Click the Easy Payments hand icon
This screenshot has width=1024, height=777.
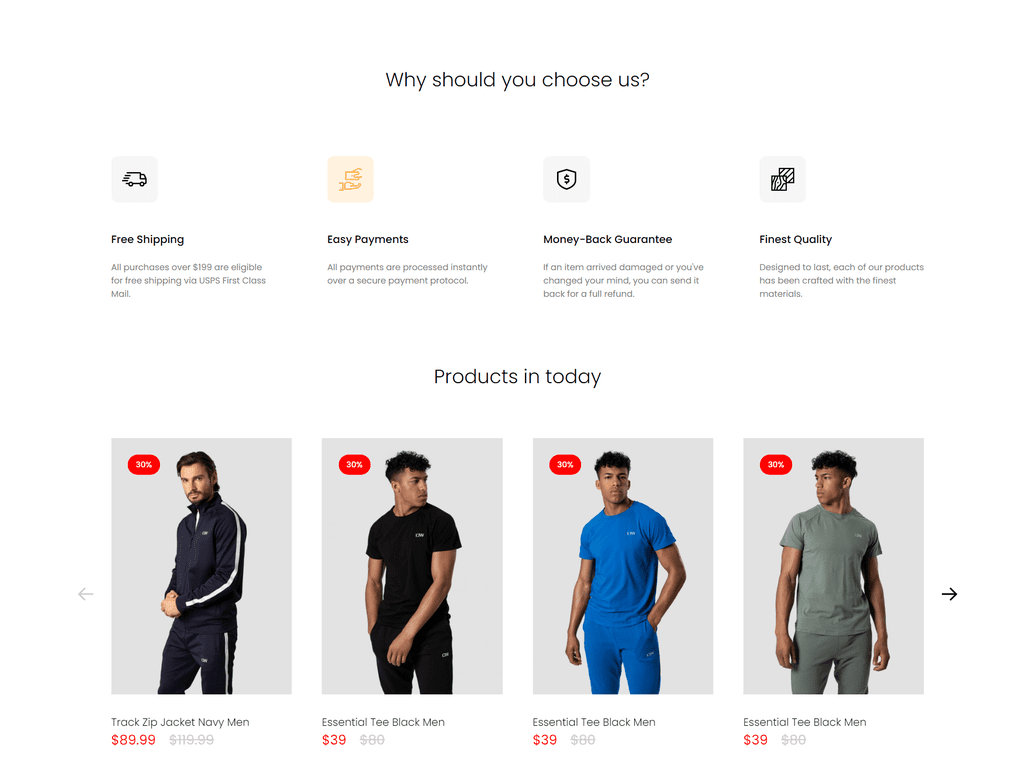(351, 179)
